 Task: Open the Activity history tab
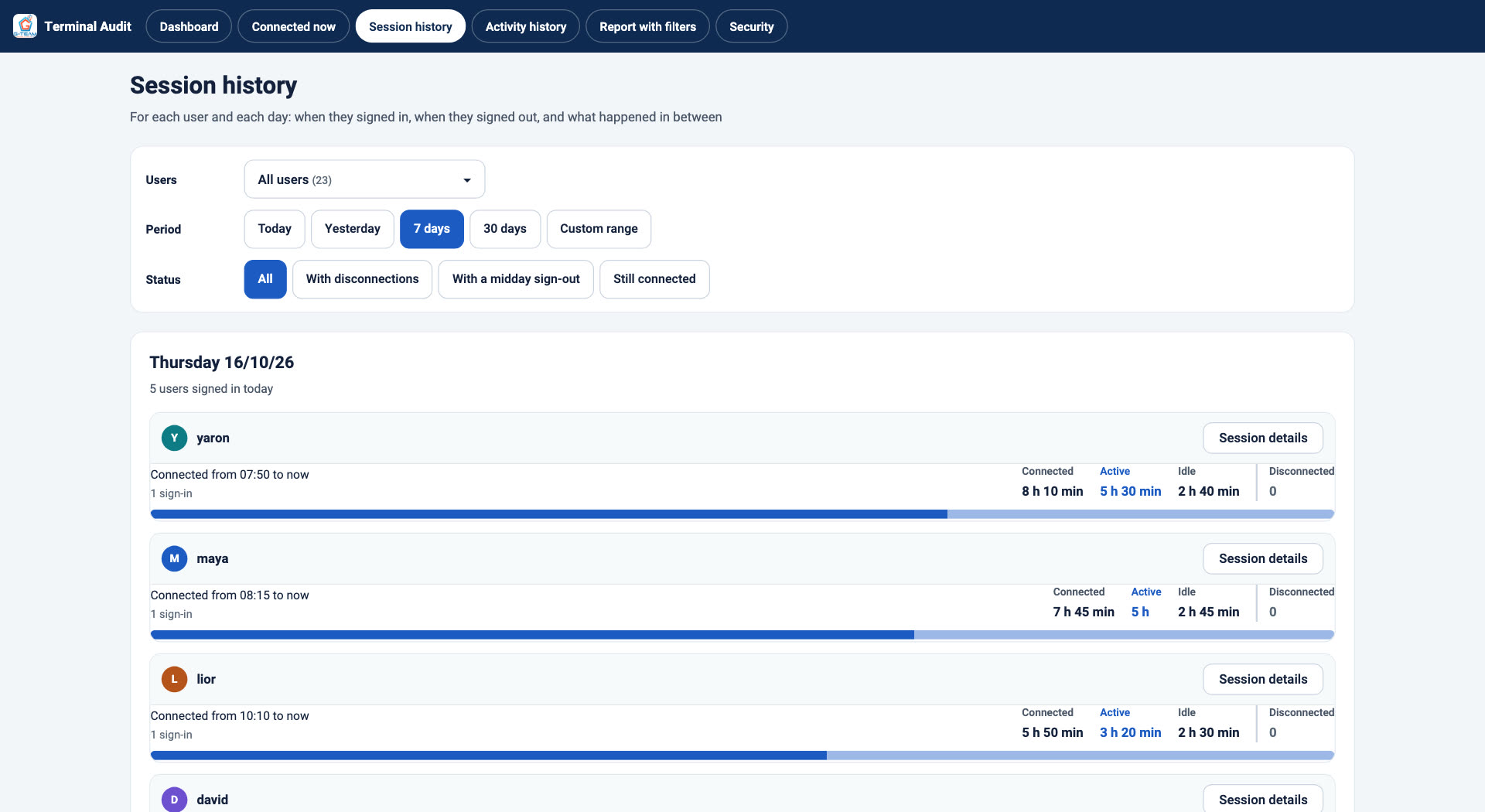point(525,26)
